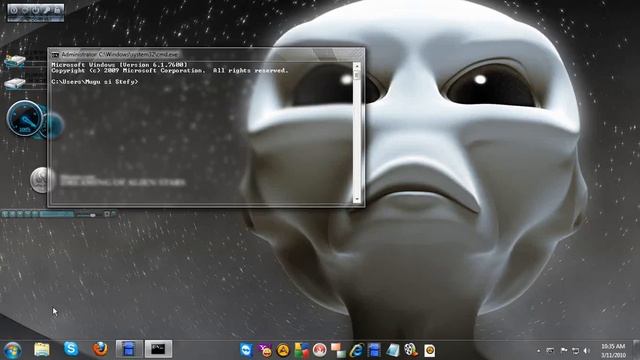Open Yahoo Messenger icon in taskbar
This screenshot has width=640, height=360.
[x=265, y=351]
